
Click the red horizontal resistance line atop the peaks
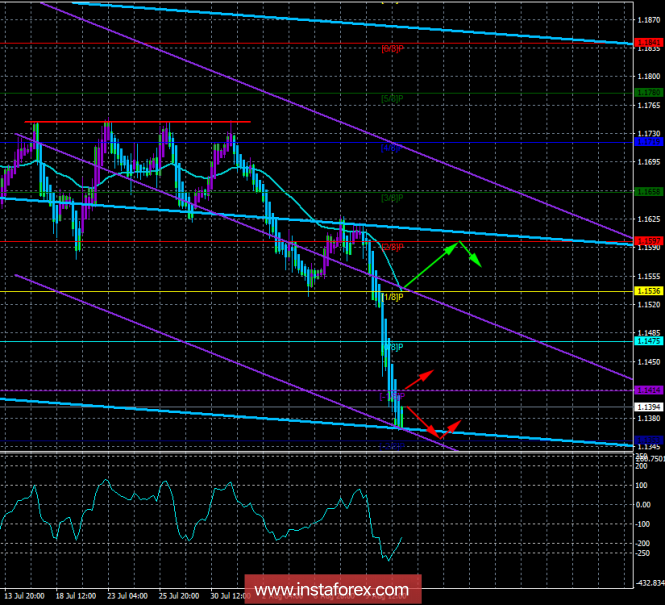(140, 122)
